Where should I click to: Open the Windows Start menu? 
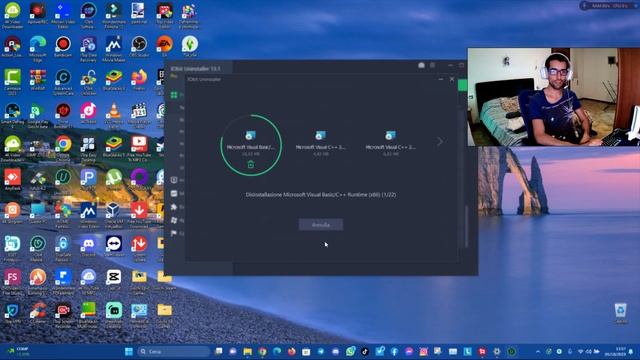129,351
